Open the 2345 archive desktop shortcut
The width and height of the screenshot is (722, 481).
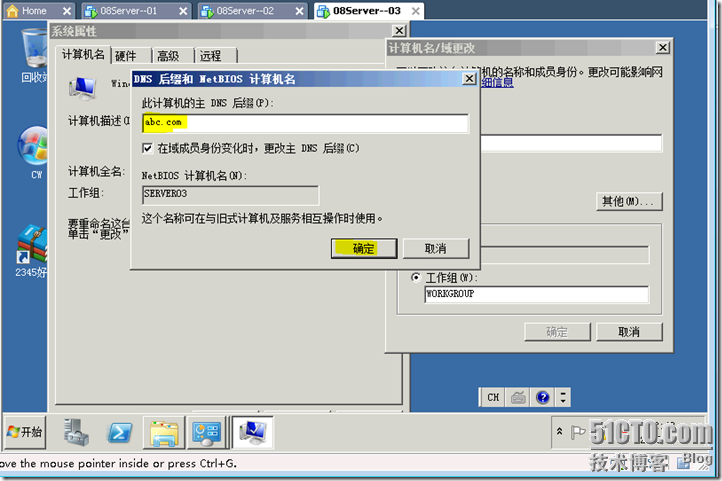click(x=32, y=251)
